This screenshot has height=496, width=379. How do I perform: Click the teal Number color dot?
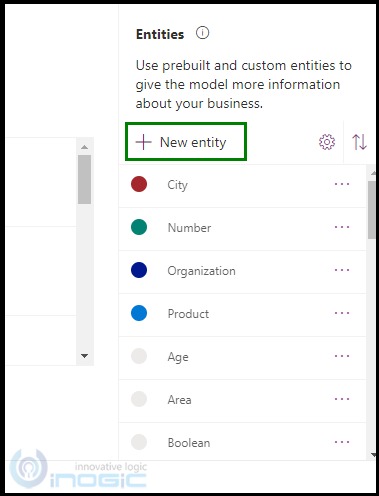[139, 227]
